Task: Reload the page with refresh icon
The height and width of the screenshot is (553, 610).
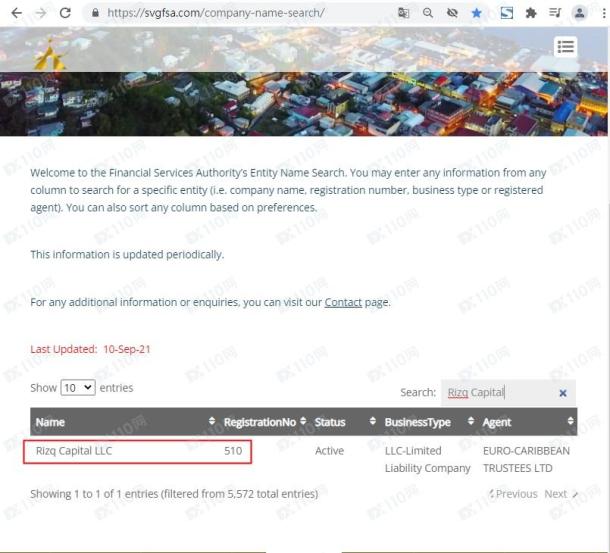Action: (65, 13)
